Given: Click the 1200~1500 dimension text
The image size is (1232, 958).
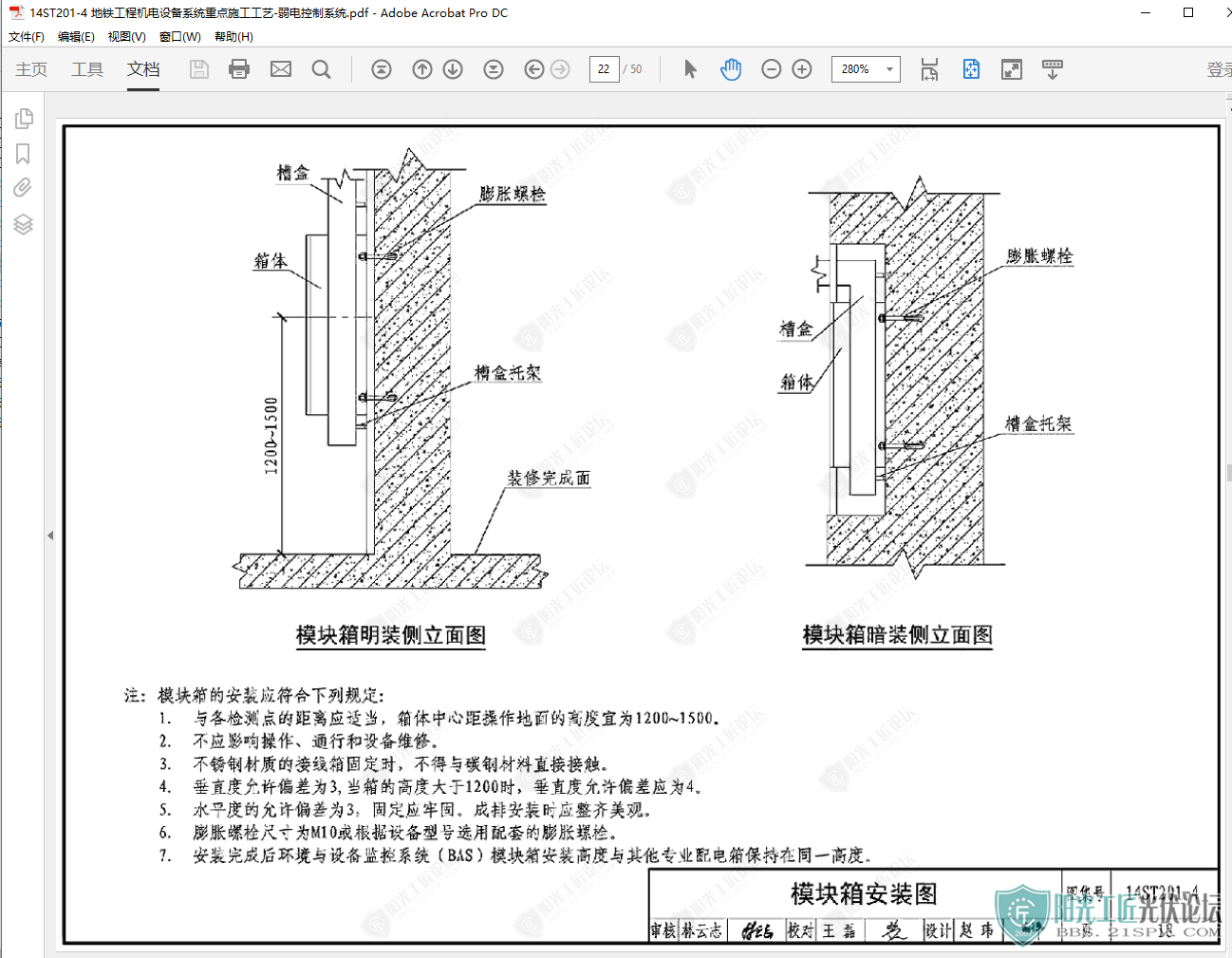Looking at the screenshot, I should coord(271,436).
